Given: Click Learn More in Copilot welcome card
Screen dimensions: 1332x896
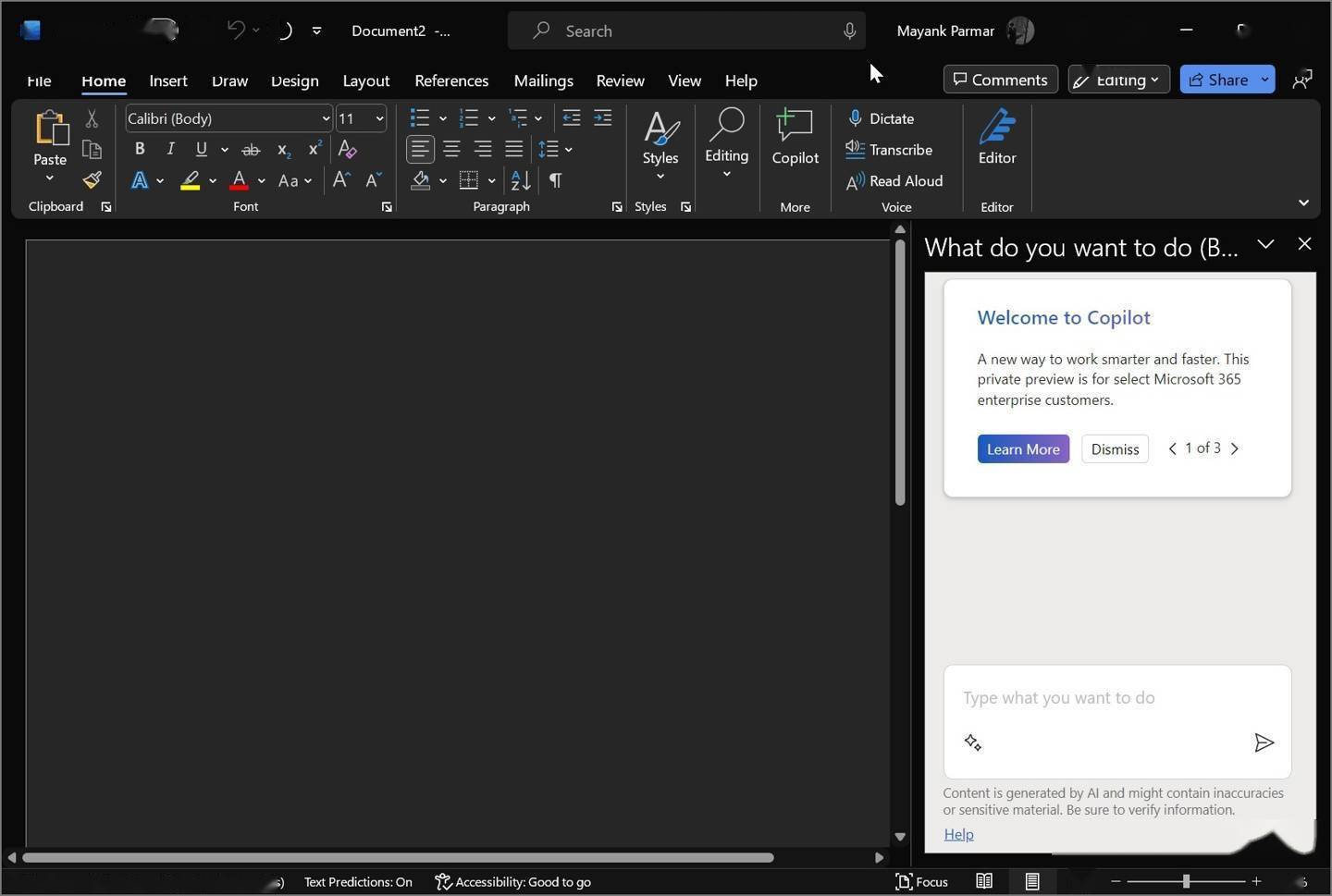Looking at the screenshot, I should (x=1023, y=448).
